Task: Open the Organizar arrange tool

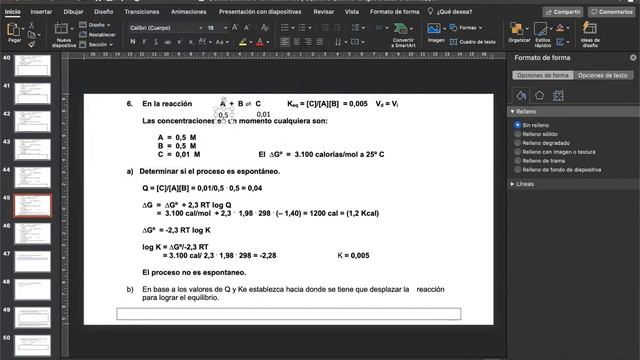Action: click(x=517, y=29)
